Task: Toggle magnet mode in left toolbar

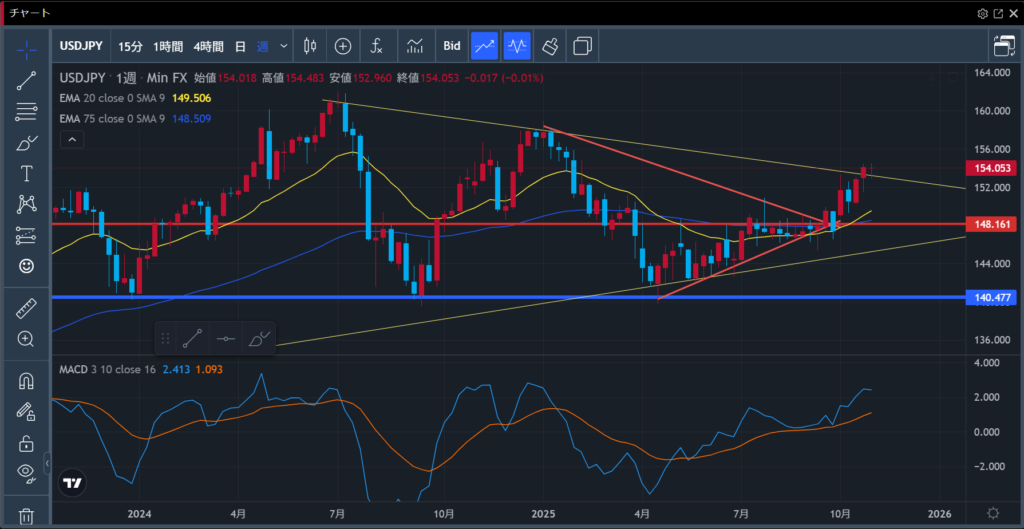Action: click(27, 381)
